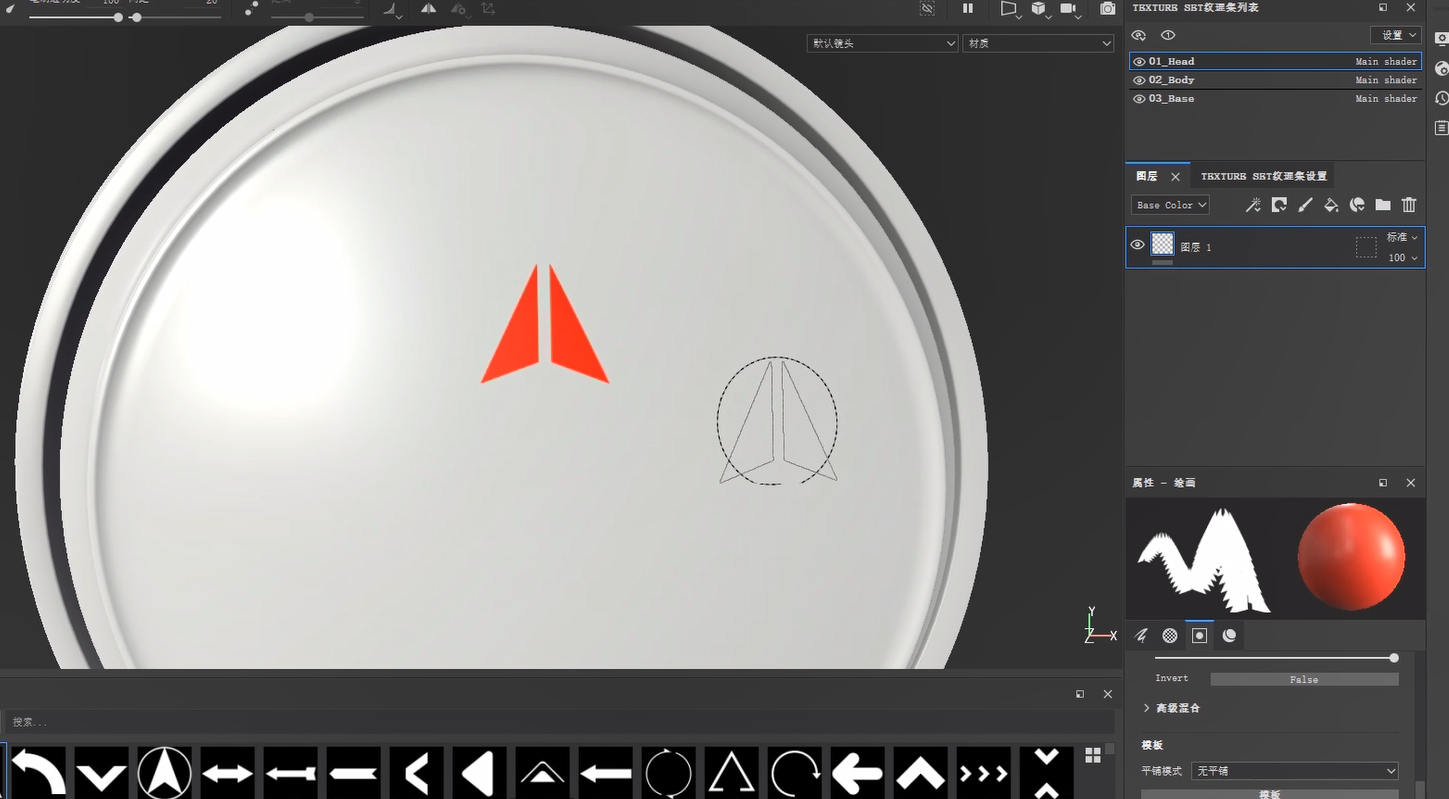Click the red material sphere preview

[x=1351, y=557]
